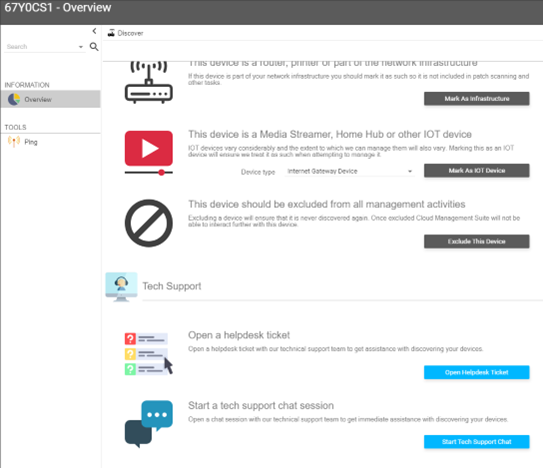Screen dimensions: 543x468
Task: Click the Tech Support headset agent icon
Action: [x=121, y=287]
